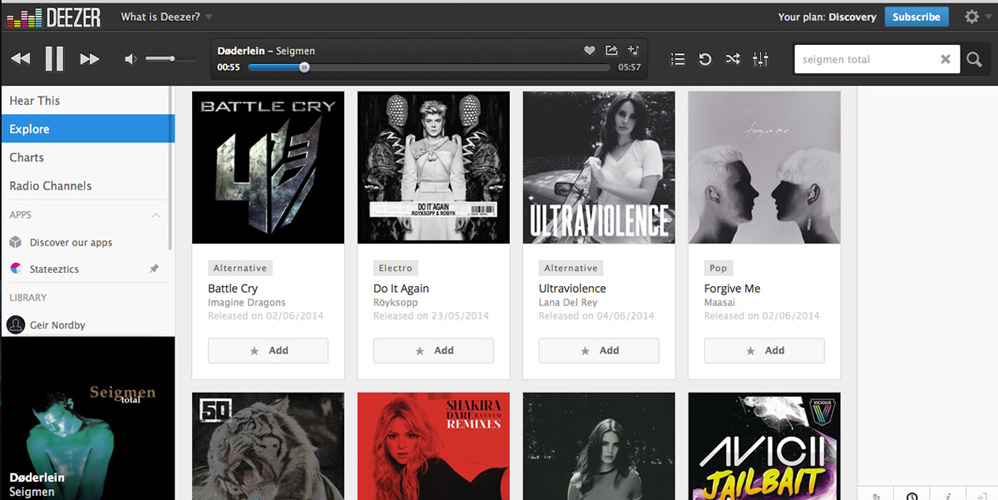This screenshot has height=500, width=998.
Task: Open the Do It Again title link
Action: coord(401,288)
